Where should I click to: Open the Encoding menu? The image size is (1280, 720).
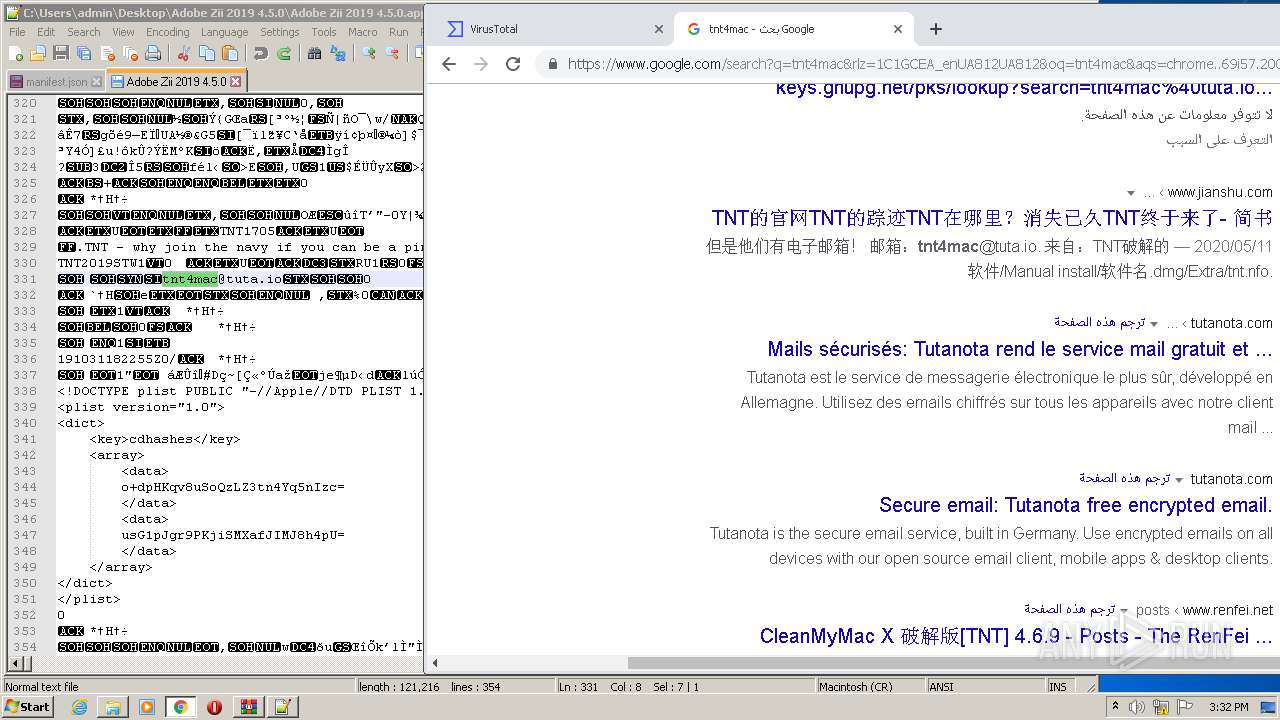tap(168, 32)
